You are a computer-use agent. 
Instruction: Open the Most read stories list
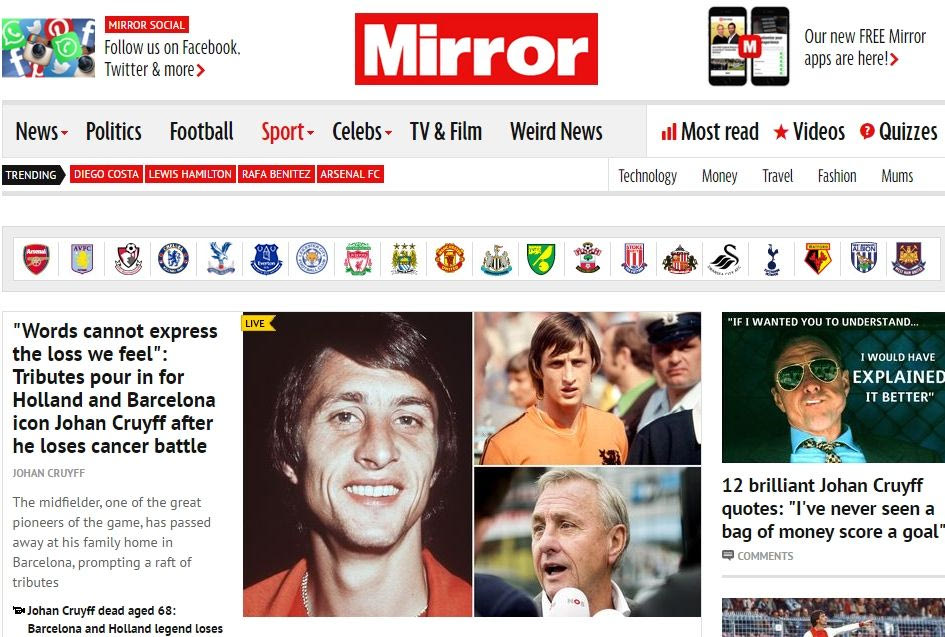pos(710,131)
